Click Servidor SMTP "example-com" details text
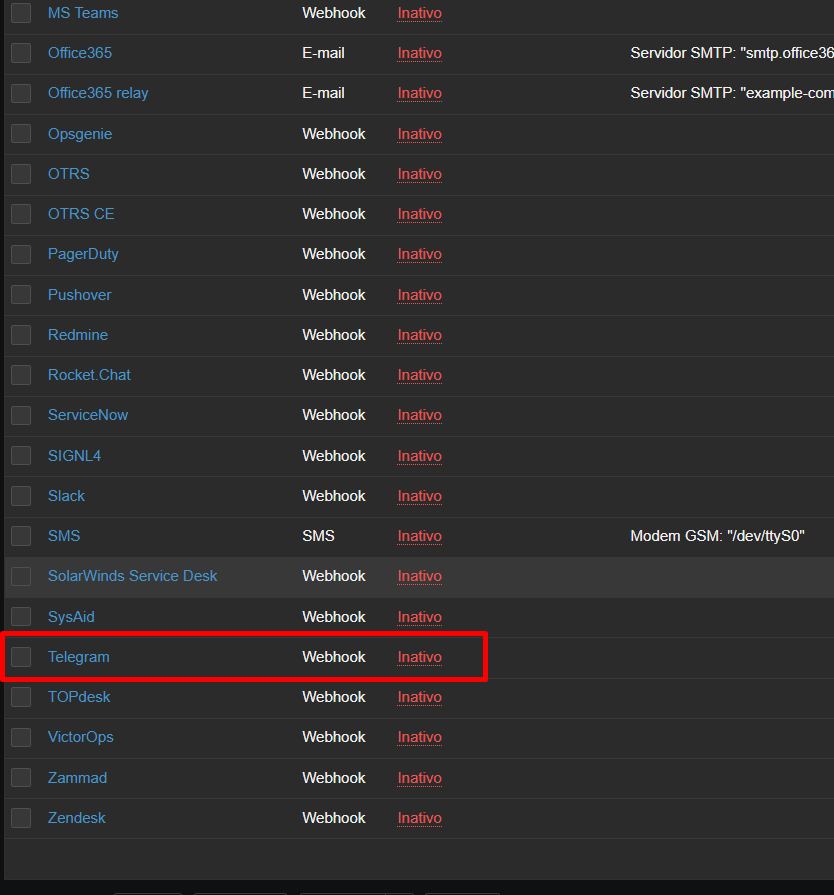 coord(732,93)
